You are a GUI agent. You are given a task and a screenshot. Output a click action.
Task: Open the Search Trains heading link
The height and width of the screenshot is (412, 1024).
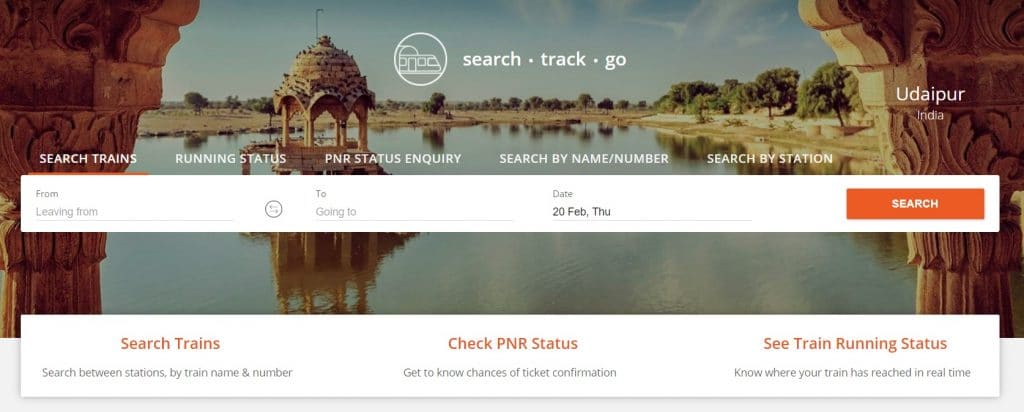tap(170, 343)
